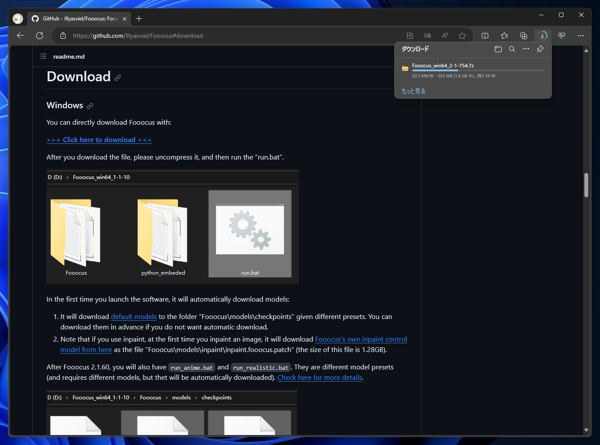Image resolution: width=600 pixels, height=445 pixels.
Task: Pin the downloads panel
Action: click(x=540, y=49)
